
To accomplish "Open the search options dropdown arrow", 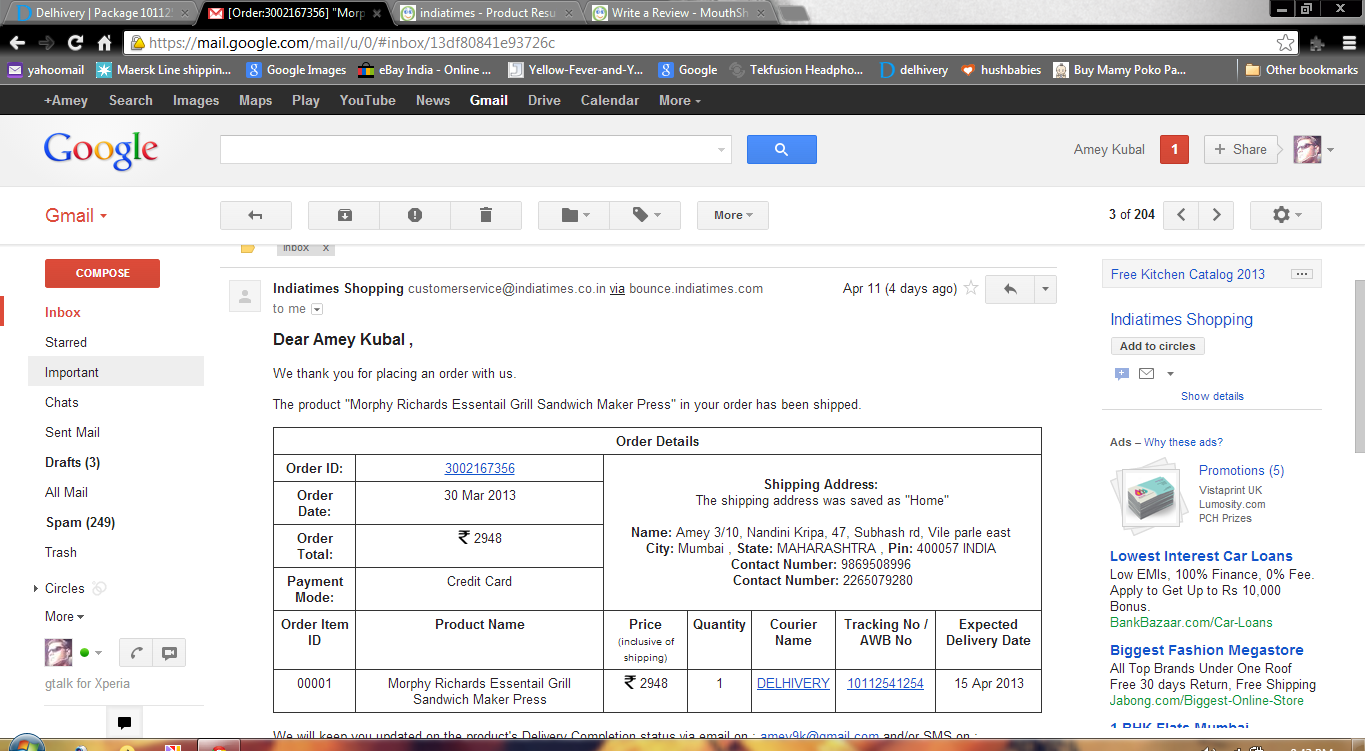I will pos(722,150).
